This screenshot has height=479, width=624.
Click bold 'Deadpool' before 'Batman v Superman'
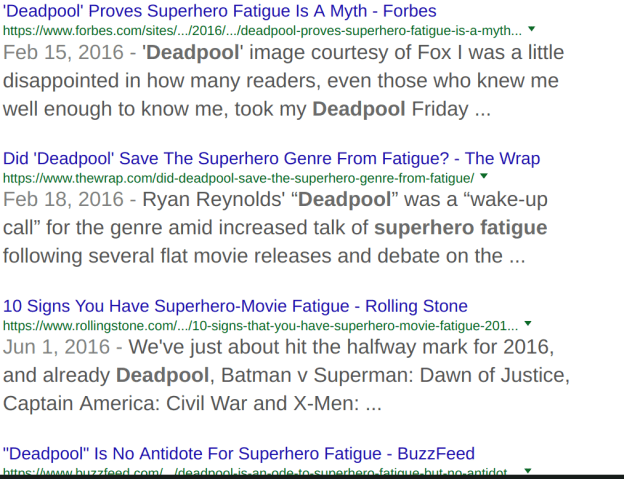click(x=162, y=376)
